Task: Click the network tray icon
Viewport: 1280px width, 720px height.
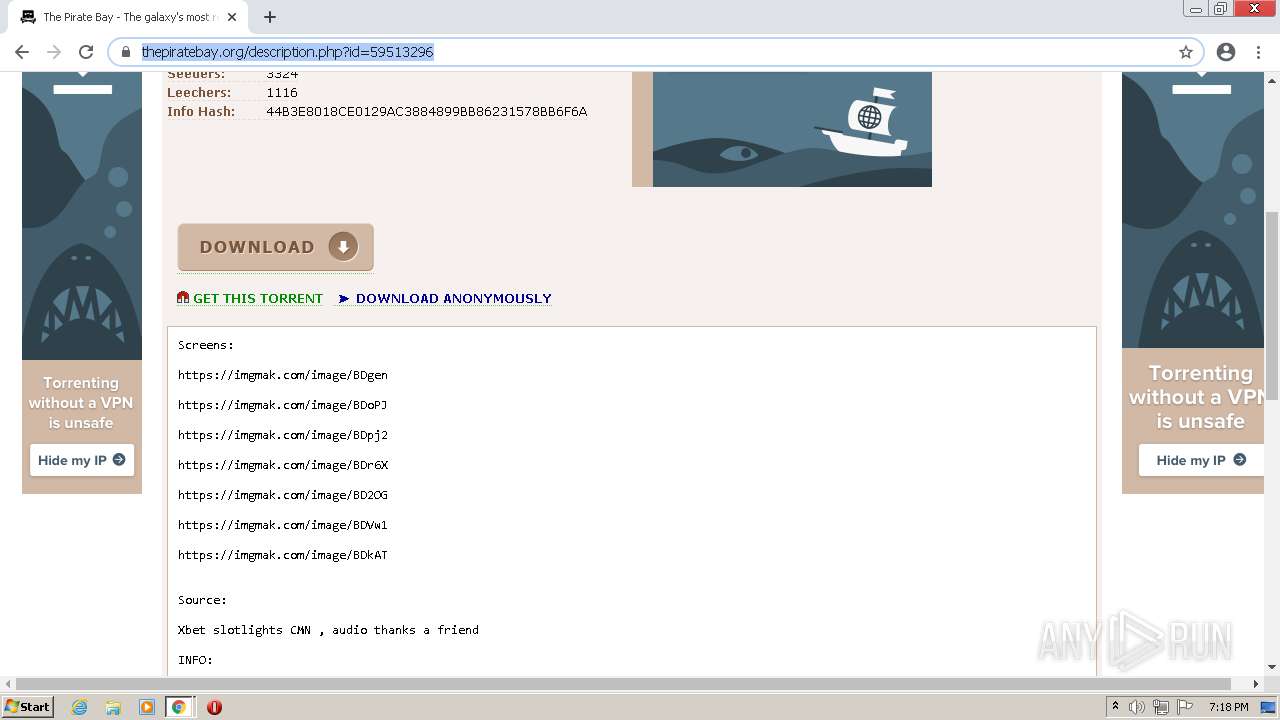Action: click(1161, 707)
